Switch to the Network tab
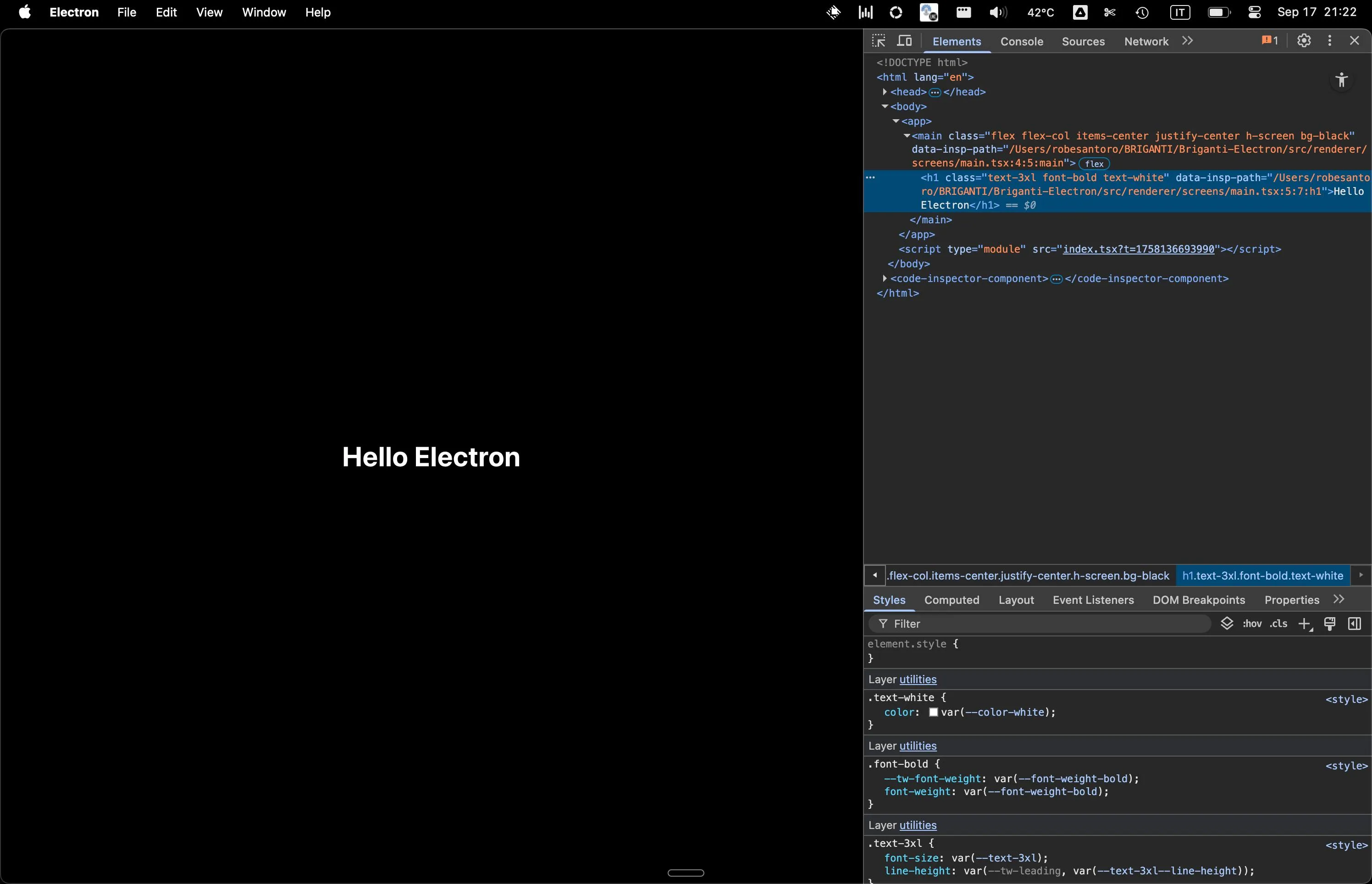1372x884 pixels. (1146, 41)
